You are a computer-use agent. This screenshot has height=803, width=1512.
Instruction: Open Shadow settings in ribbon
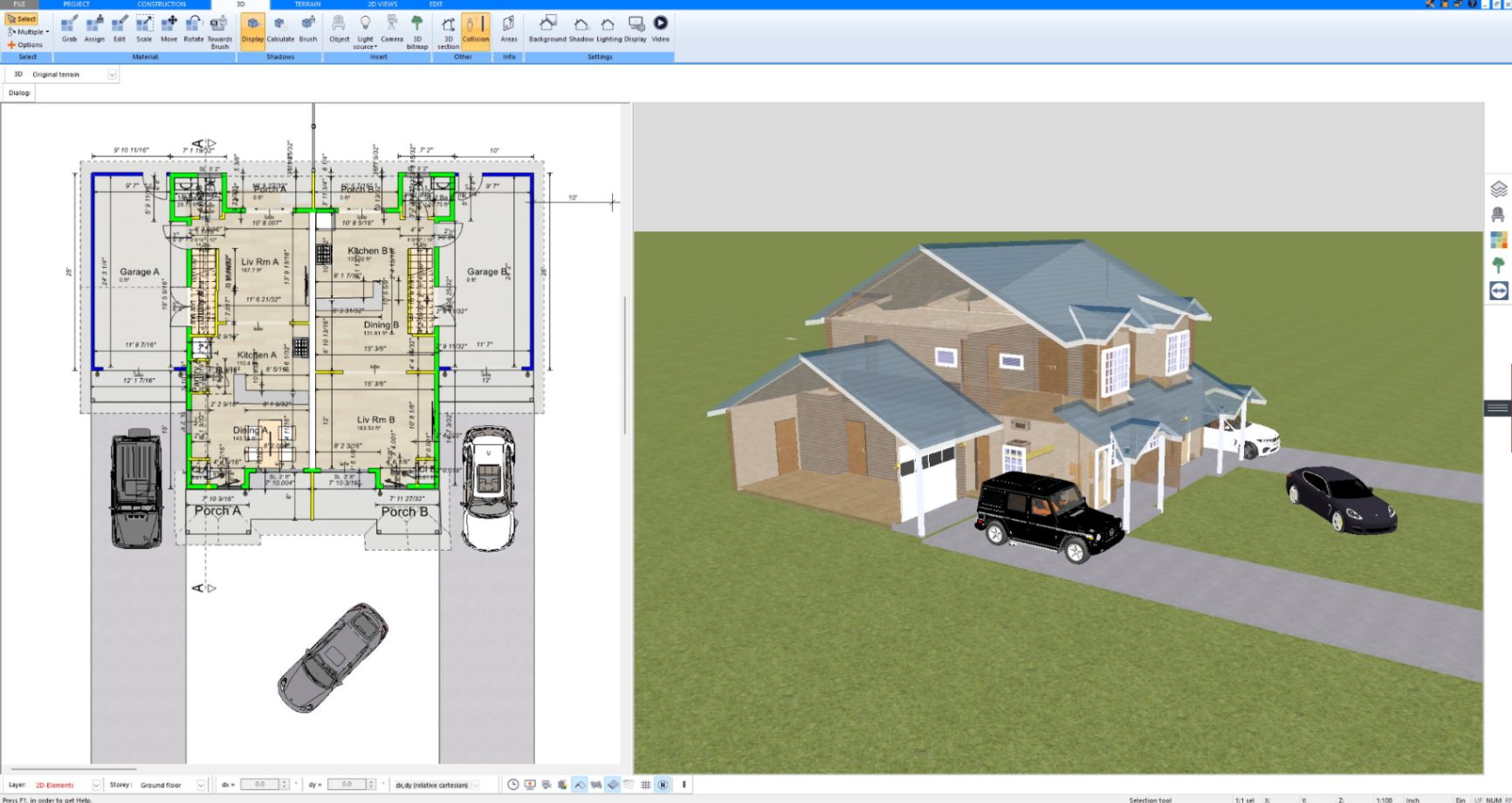(x=581, y=30)
